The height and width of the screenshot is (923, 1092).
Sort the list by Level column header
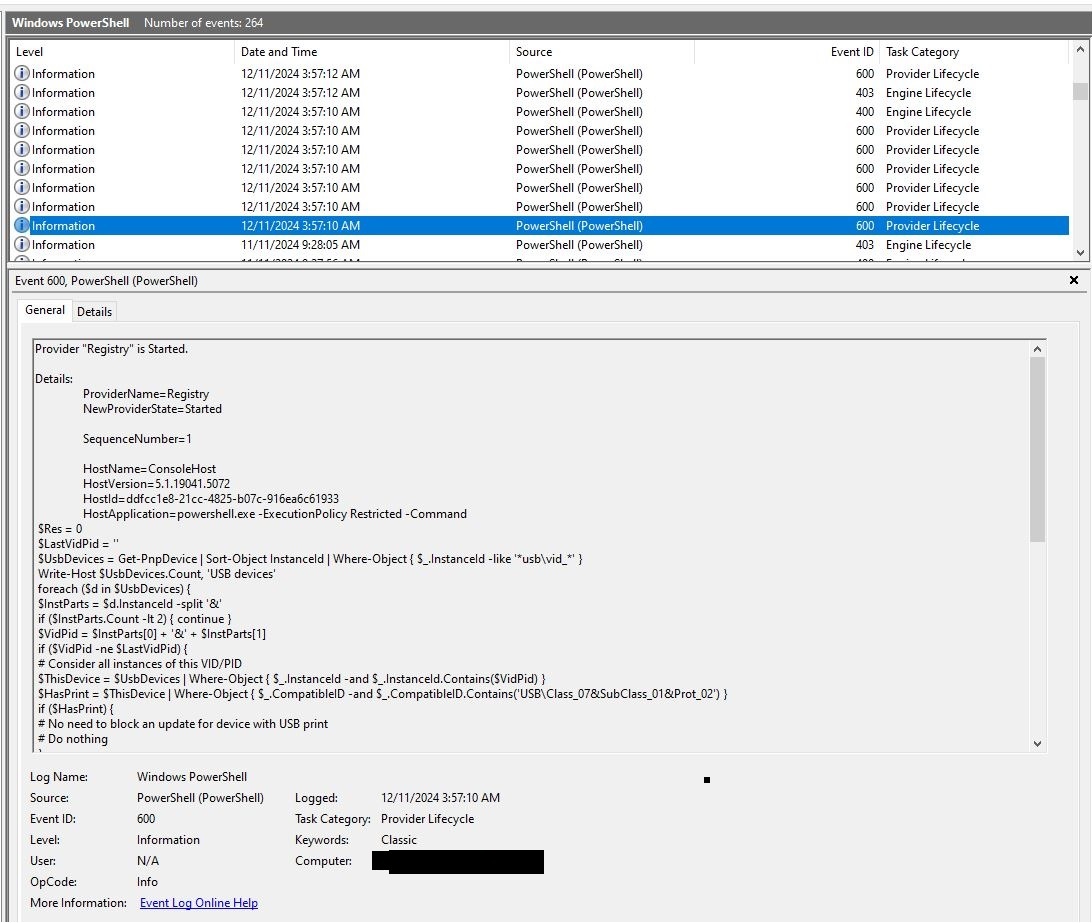tap(123, 52)
